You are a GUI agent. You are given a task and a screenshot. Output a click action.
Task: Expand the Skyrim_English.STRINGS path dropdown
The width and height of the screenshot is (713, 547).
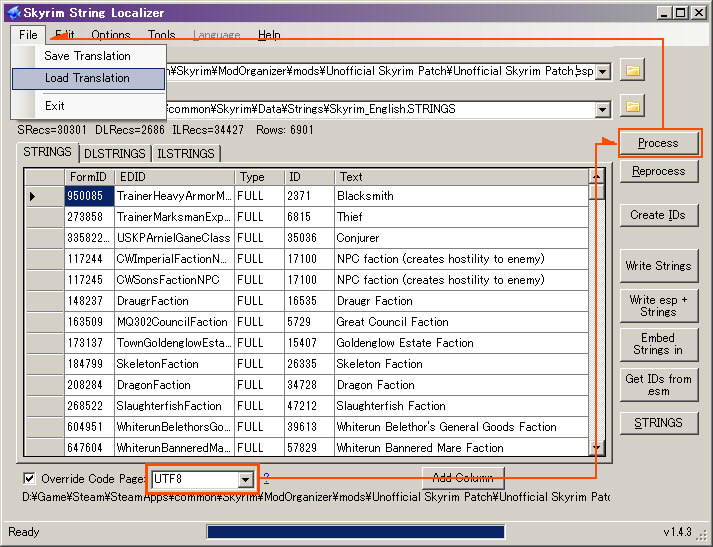pyautogui.click(x=603, y=110)
